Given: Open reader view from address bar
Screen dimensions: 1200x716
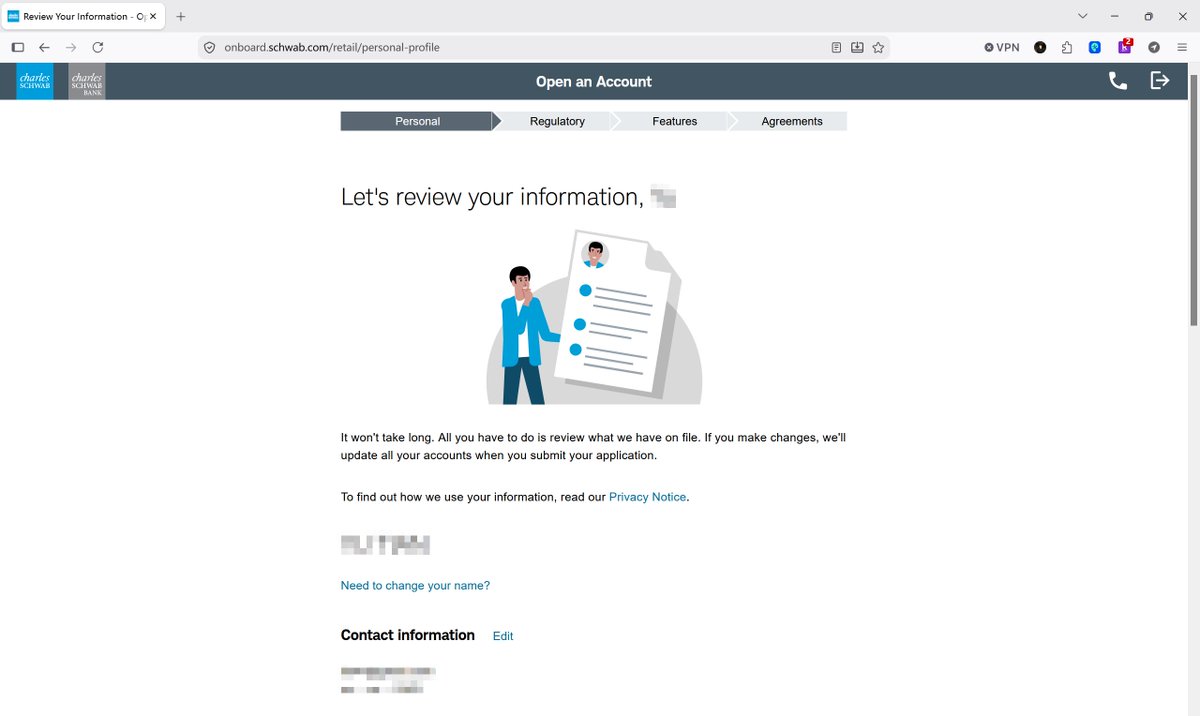Looking at the screenshot, I should (836, 47).
